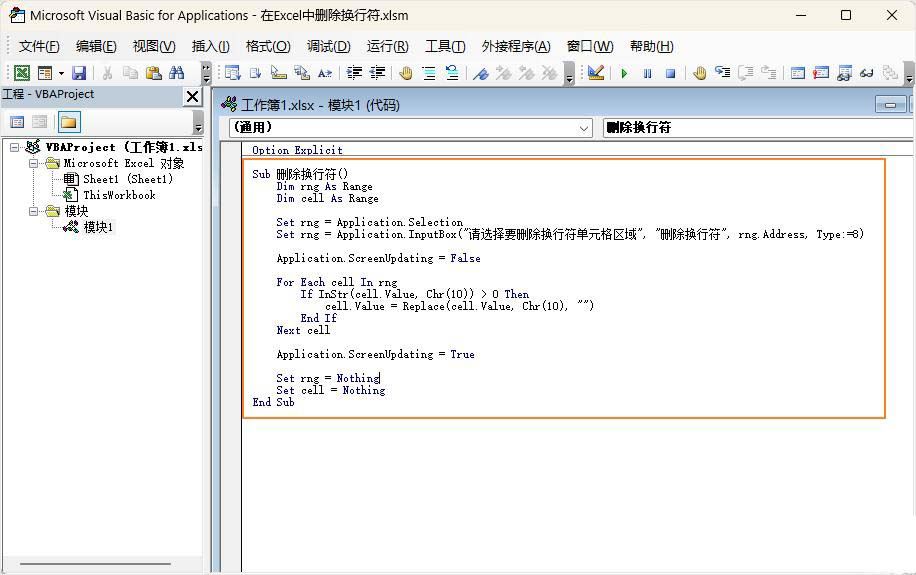
Task: Place cursor on the Option Explicit line
Action: click(297, 150)
